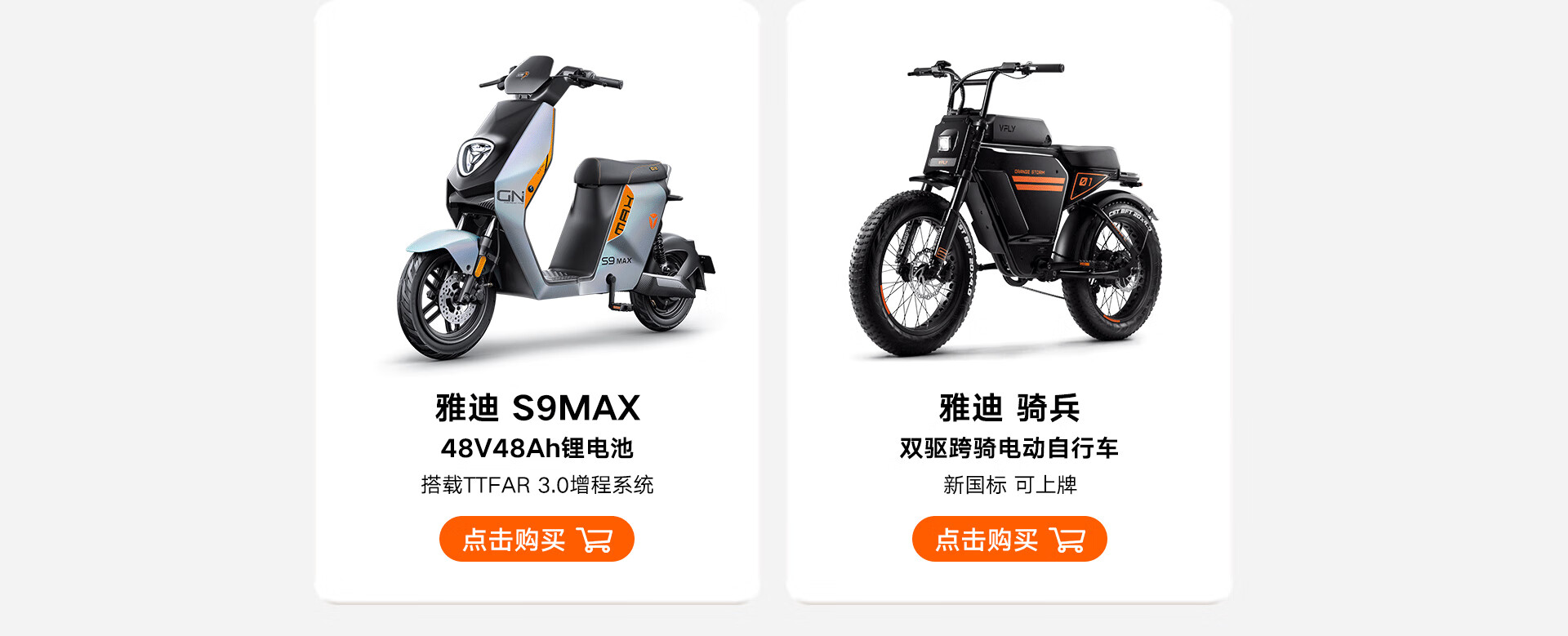Image resolution: width=1568 pixels, height=636 pixels.
Task: Click the VFLY logo on the black bike
Action: point(1007,128)
